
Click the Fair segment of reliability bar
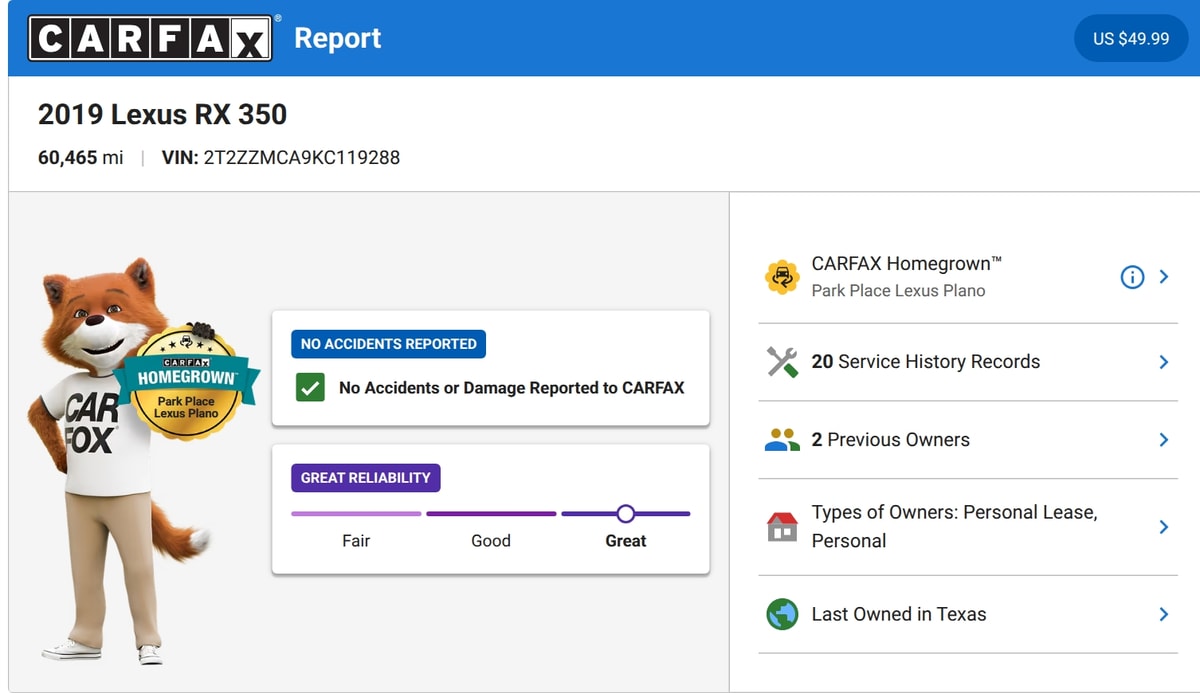coord(356,514)
